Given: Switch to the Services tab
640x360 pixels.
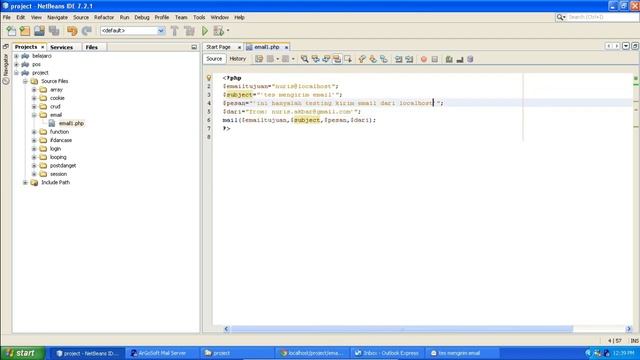Looking at the screenshot, I should click(61, 47).
